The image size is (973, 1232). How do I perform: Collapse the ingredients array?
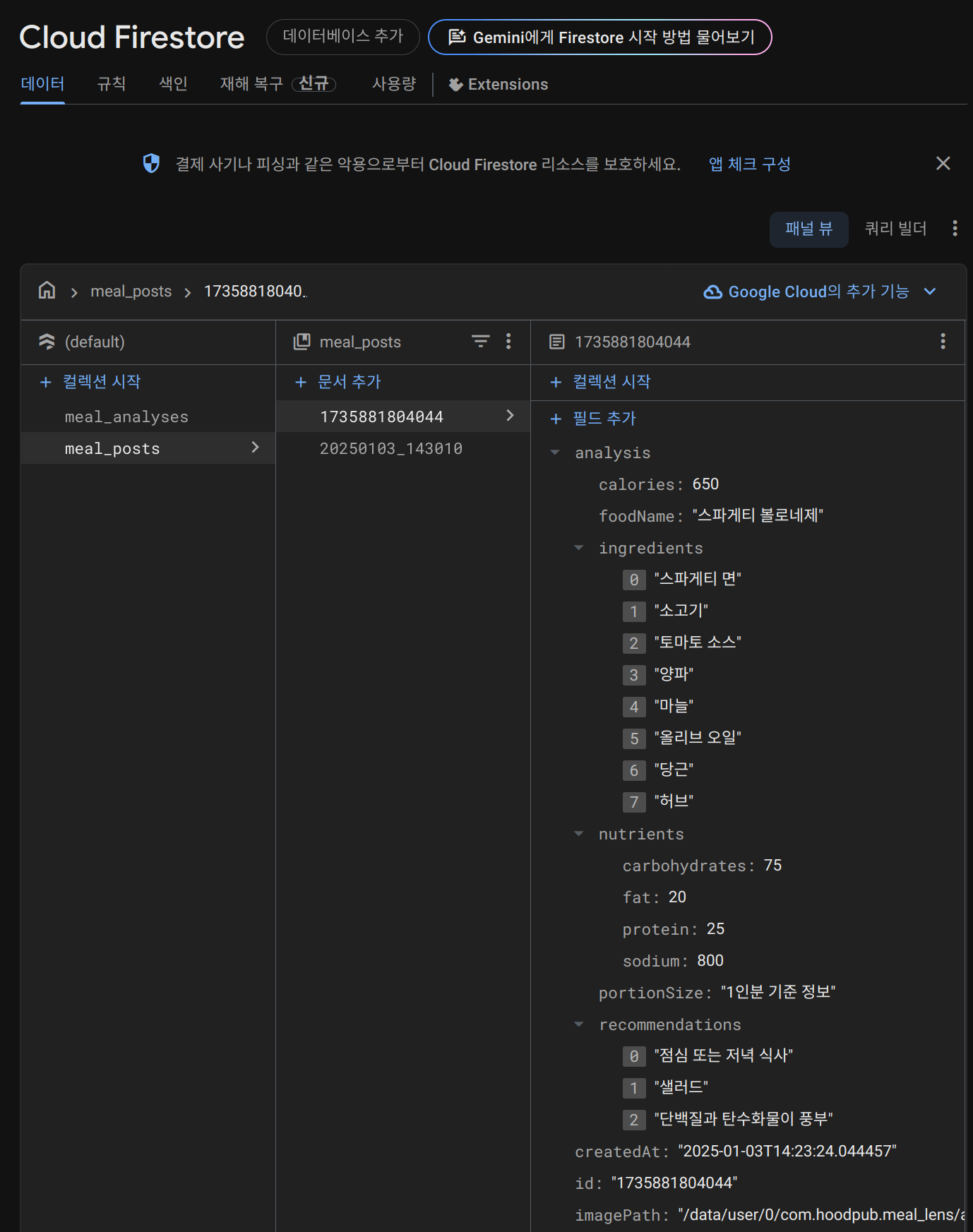[x=579, y=548]
